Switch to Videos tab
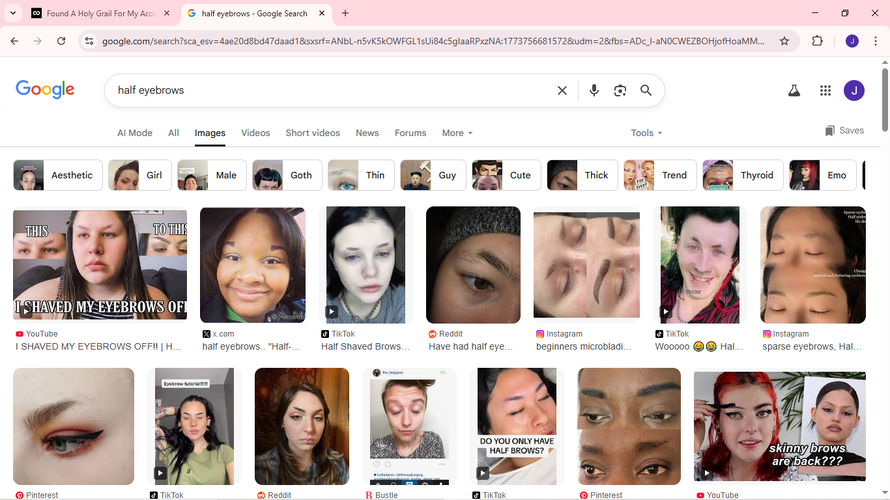Viewport: 890px width, 500px height. (255, 133)
